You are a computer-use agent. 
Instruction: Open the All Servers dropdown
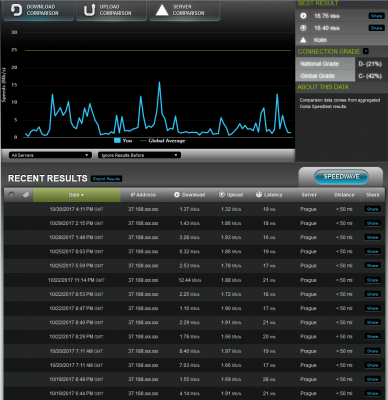(50, 155)
